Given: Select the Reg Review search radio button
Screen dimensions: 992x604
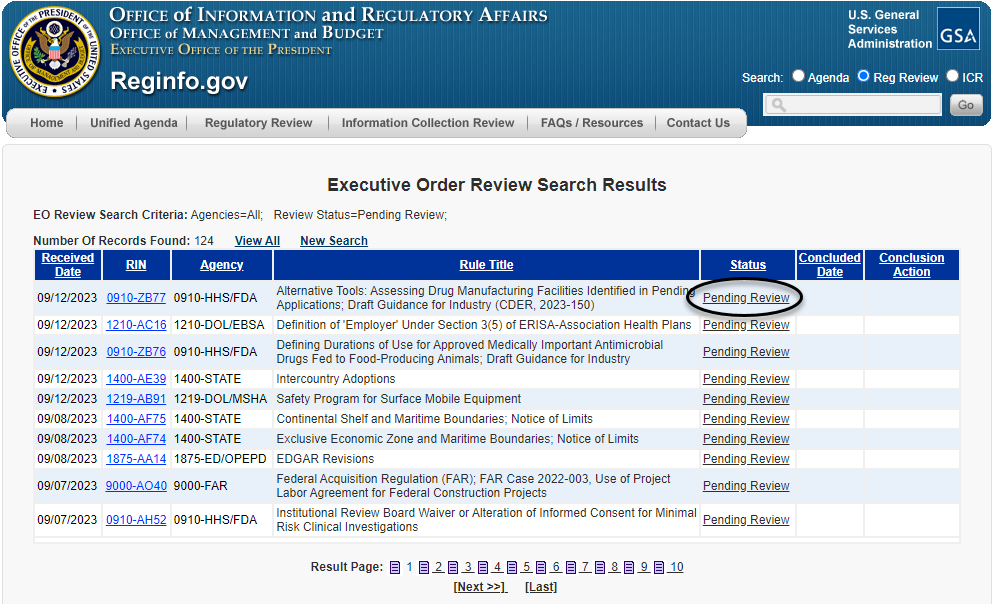Looking at the screenshot, I should [863, 76].
